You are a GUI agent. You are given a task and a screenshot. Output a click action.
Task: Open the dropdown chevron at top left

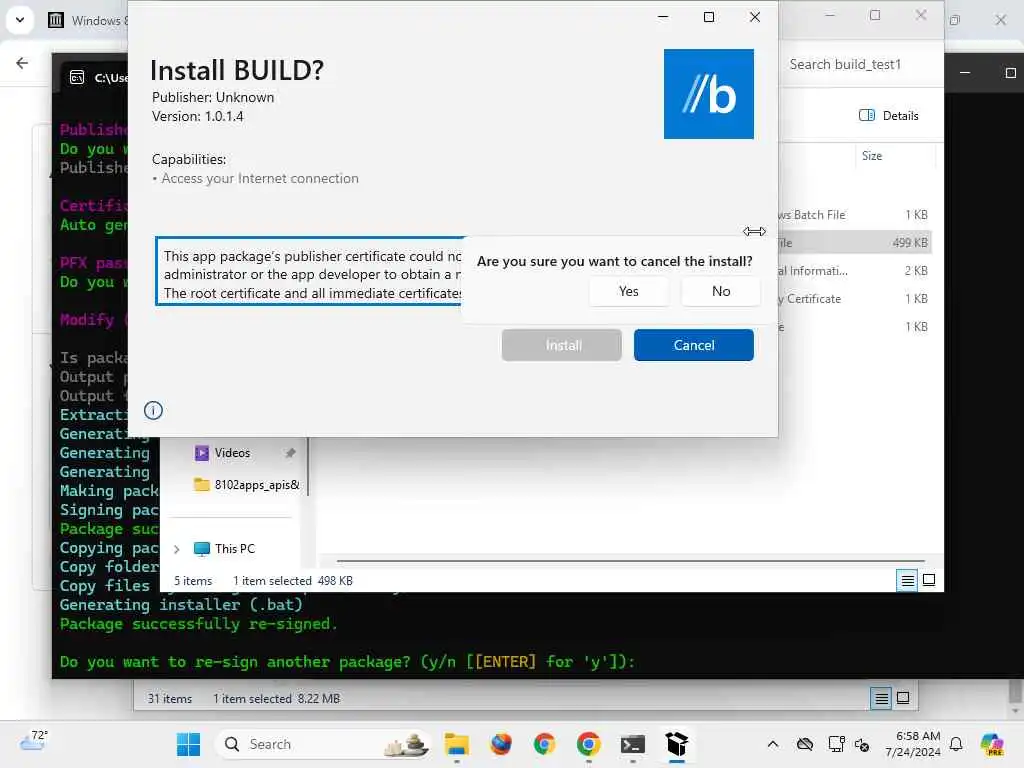20,20
